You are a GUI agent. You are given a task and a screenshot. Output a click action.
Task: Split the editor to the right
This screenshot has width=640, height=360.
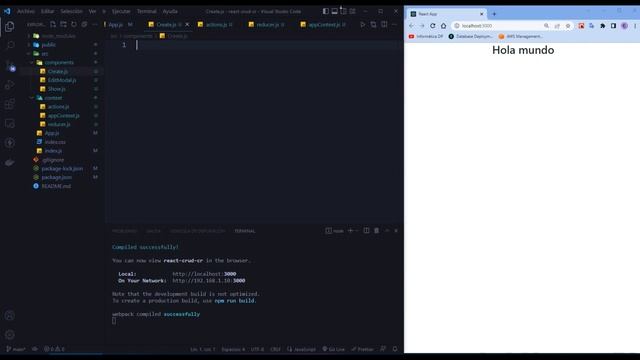384,24
